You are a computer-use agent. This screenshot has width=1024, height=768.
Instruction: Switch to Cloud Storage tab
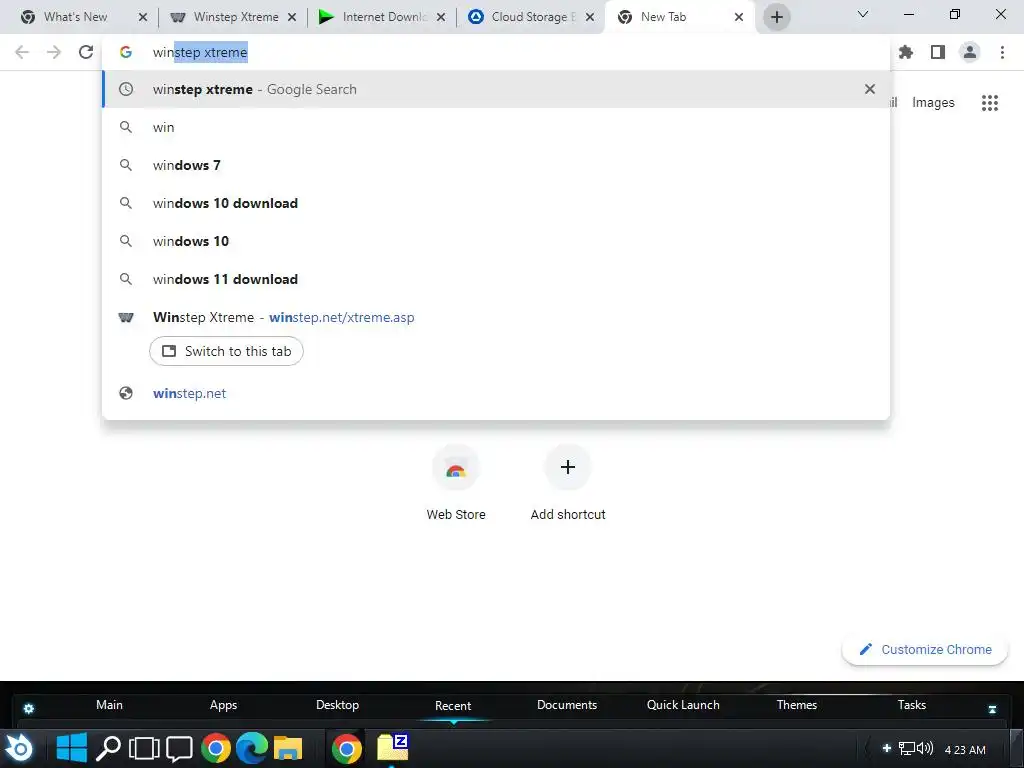(x=533, y=17)
